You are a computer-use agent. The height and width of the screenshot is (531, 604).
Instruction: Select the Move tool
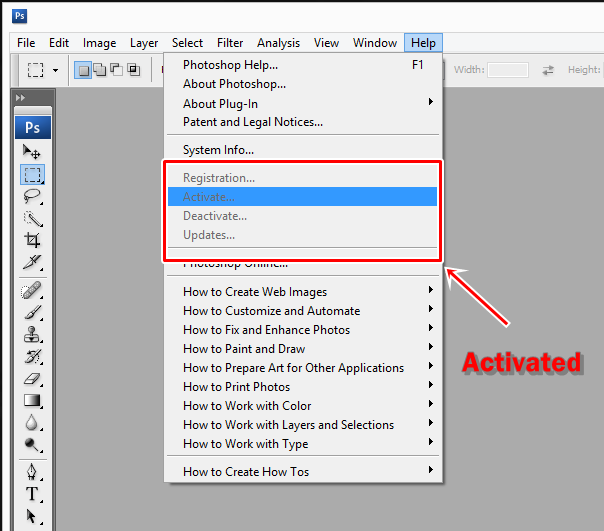[32, 152]
